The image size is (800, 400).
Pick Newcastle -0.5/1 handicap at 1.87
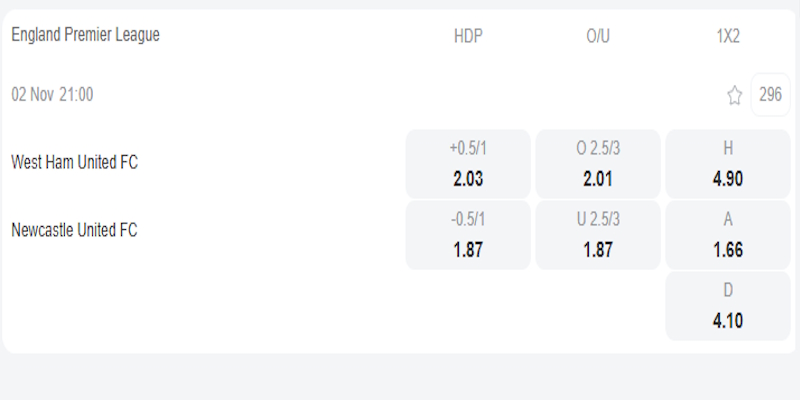(x=468, y=235)
